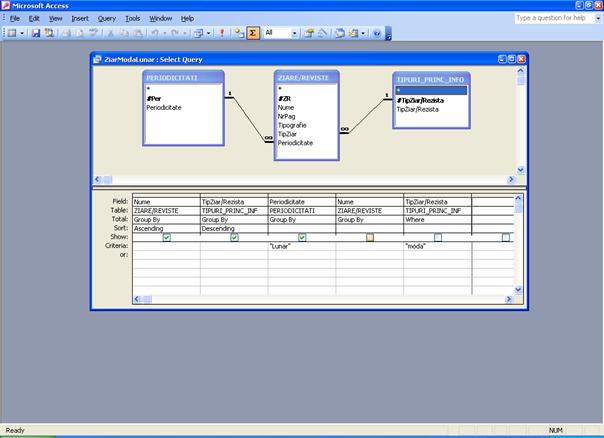604x438 pixels.
Task: Uncheck Show box for first Nume column
Action: (166, 237)
